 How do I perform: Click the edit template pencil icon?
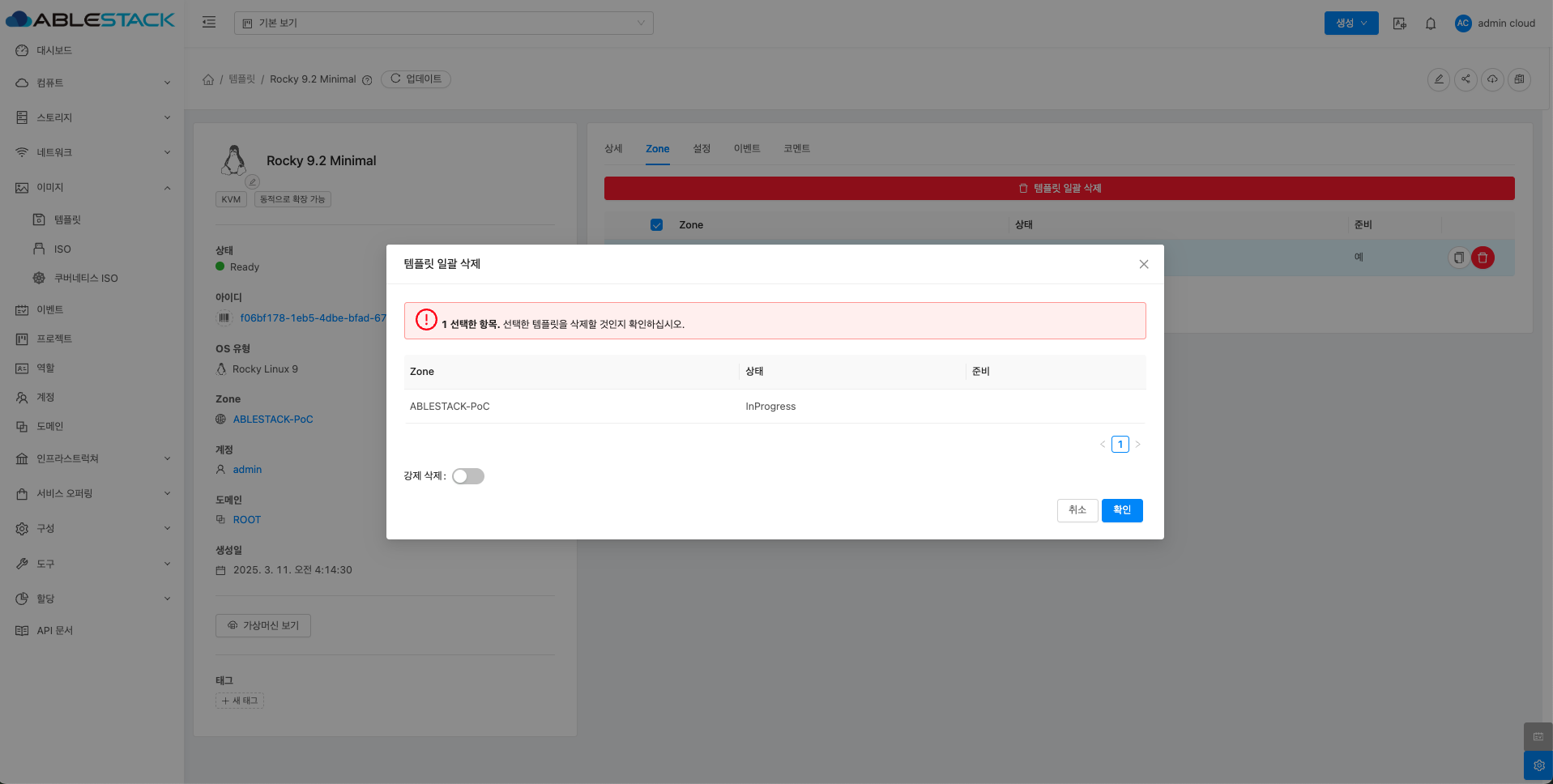(x=1439, y=79)
